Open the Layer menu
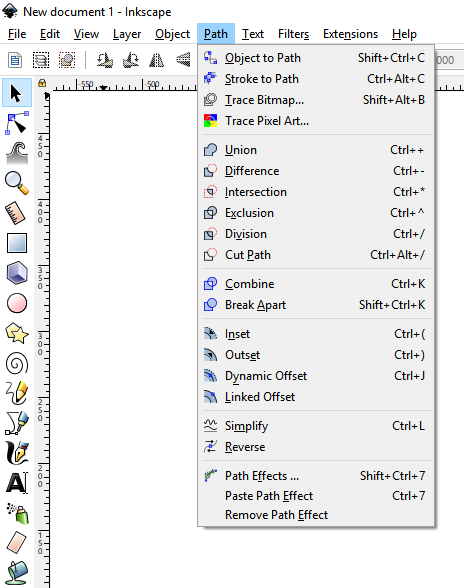This screenshot has width=464, height=588. 127,34
